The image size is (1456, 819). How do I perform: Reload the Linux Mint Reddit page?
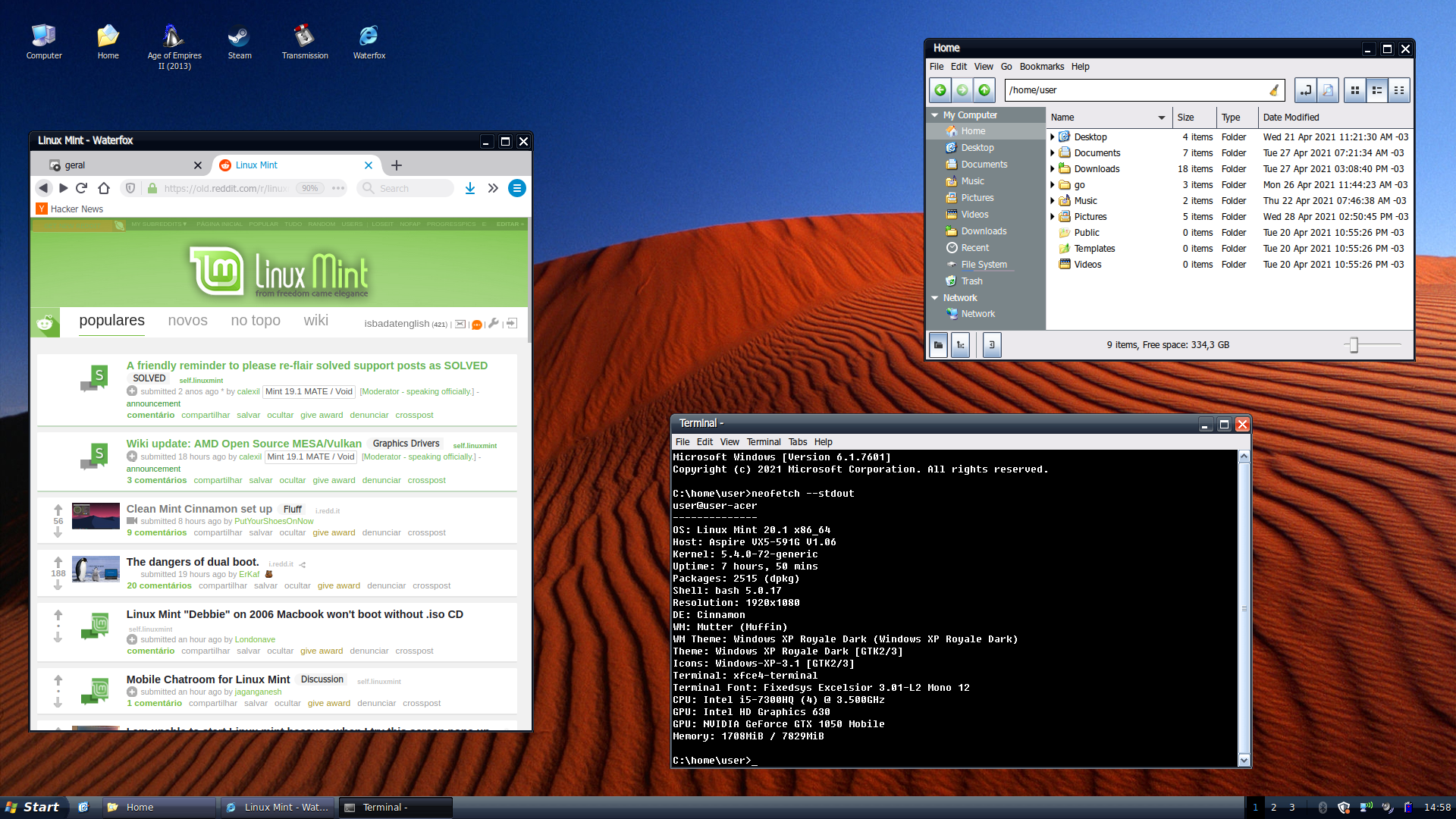pos(82,188)
